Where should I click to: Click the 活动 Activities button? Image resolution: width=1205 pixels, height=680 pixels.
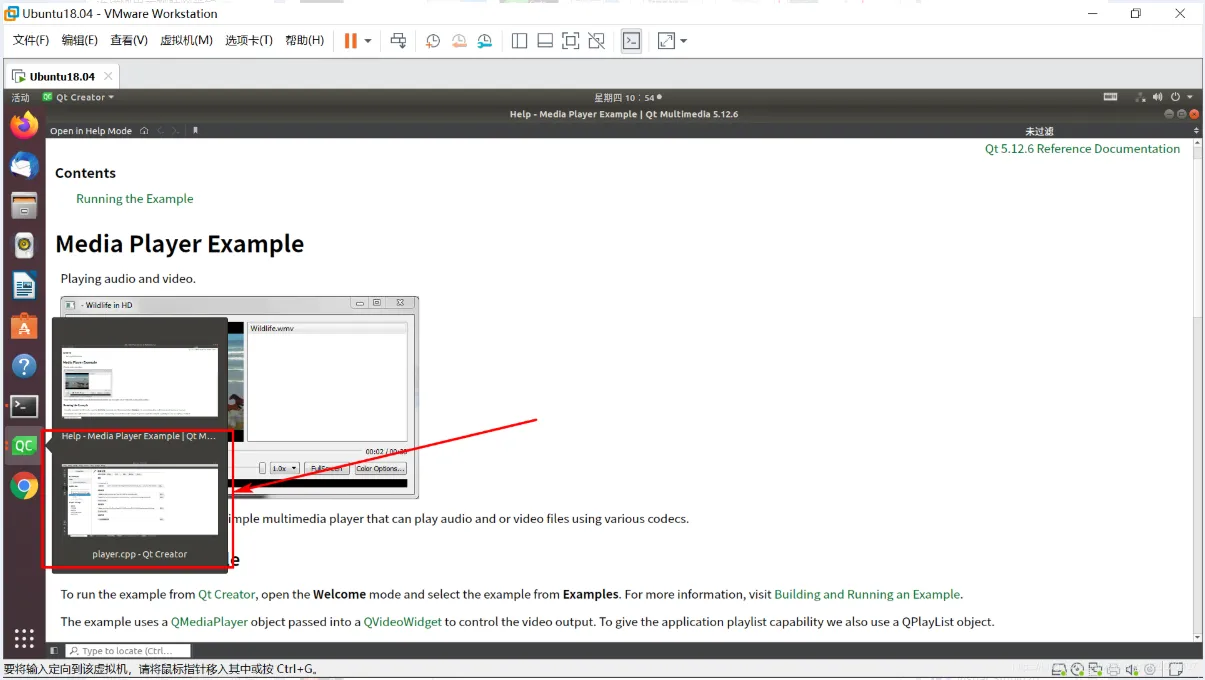tap(21, 98)
